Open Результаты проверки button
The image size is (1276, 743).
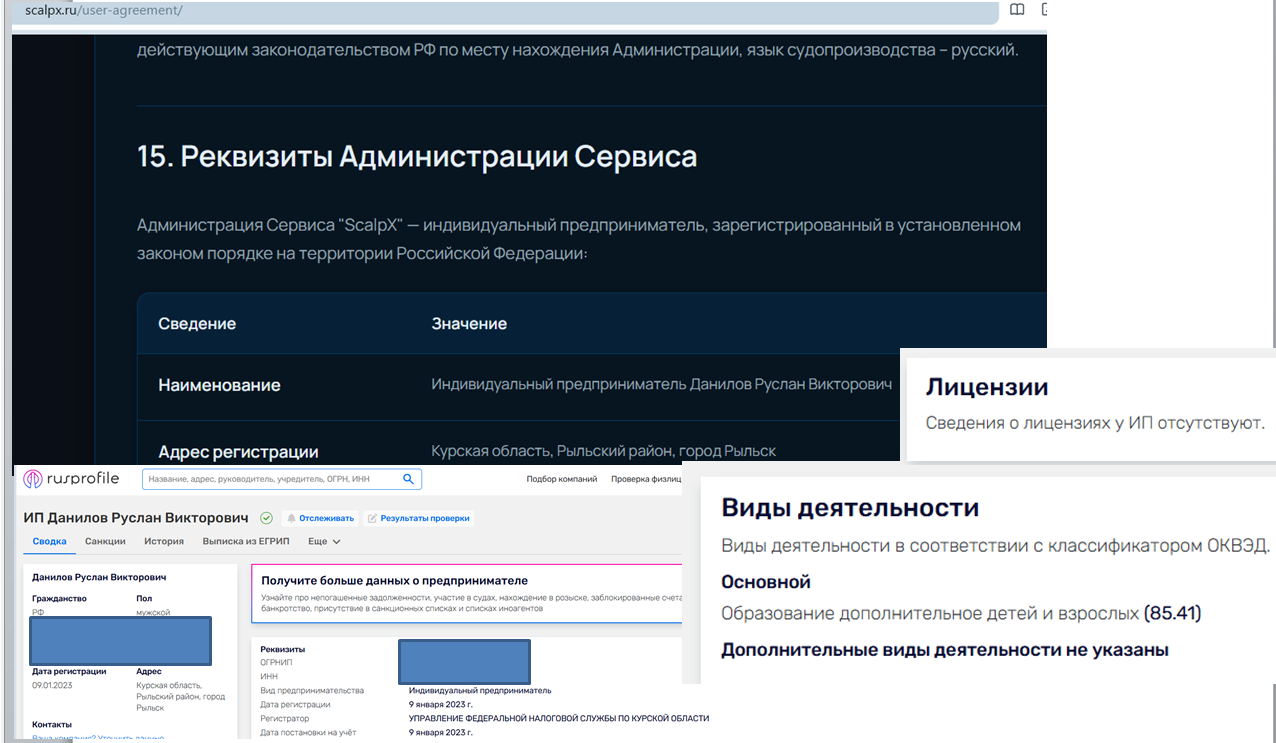(418, 518)
